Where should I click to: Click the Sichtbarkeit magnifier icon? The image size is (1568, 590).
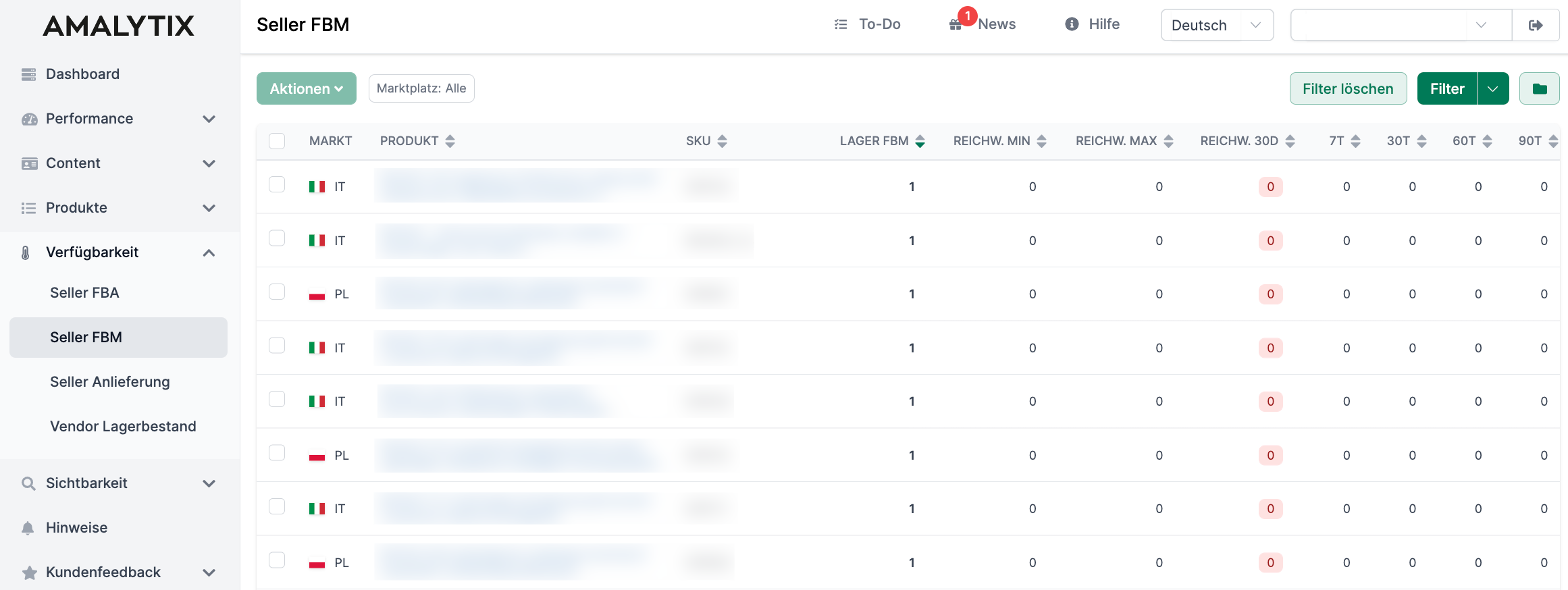28,483
